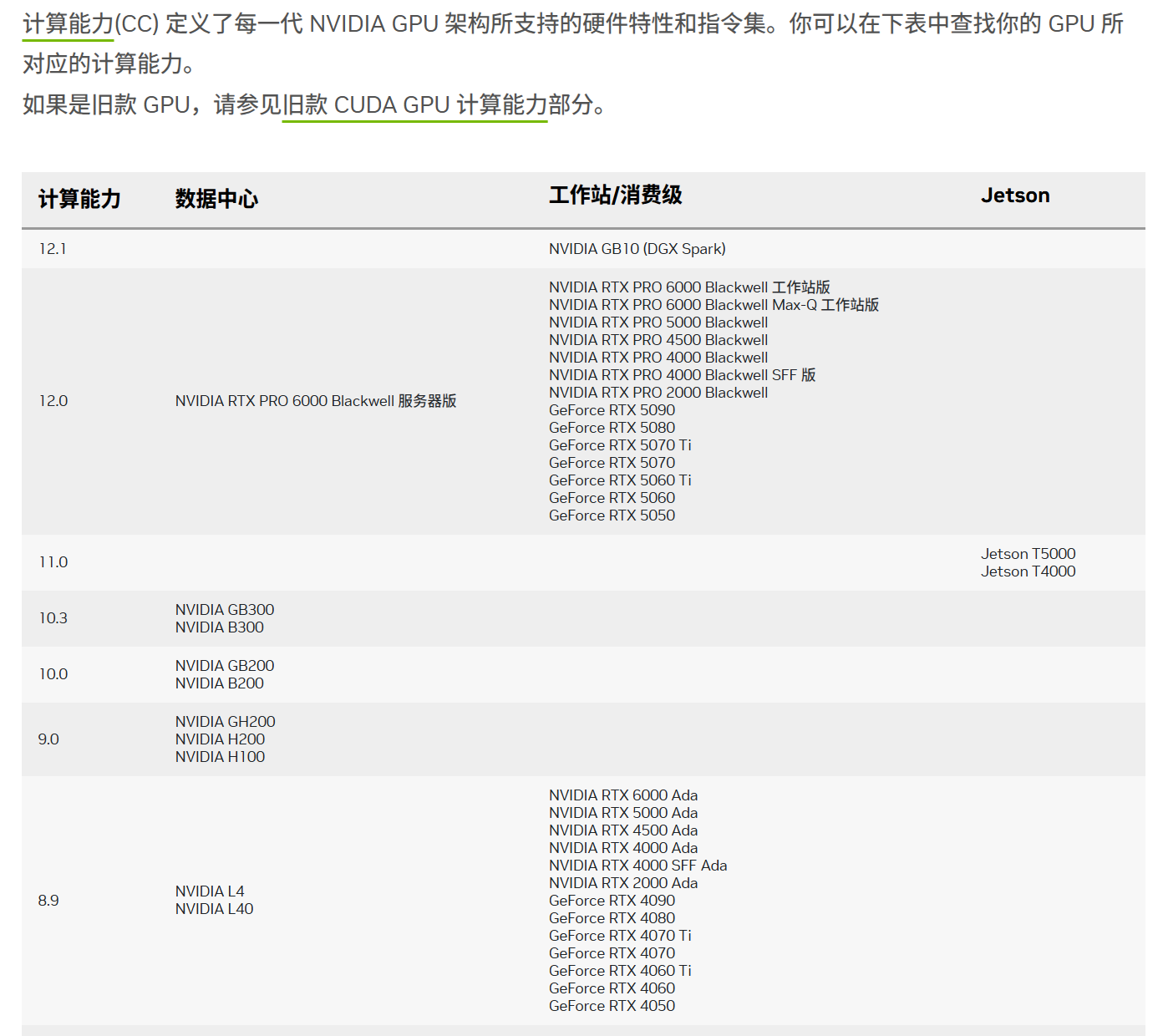Click GeForce RTX 4070 Ti entry
This screenshot has width=1163, height=1036.
tap(620, 936)
